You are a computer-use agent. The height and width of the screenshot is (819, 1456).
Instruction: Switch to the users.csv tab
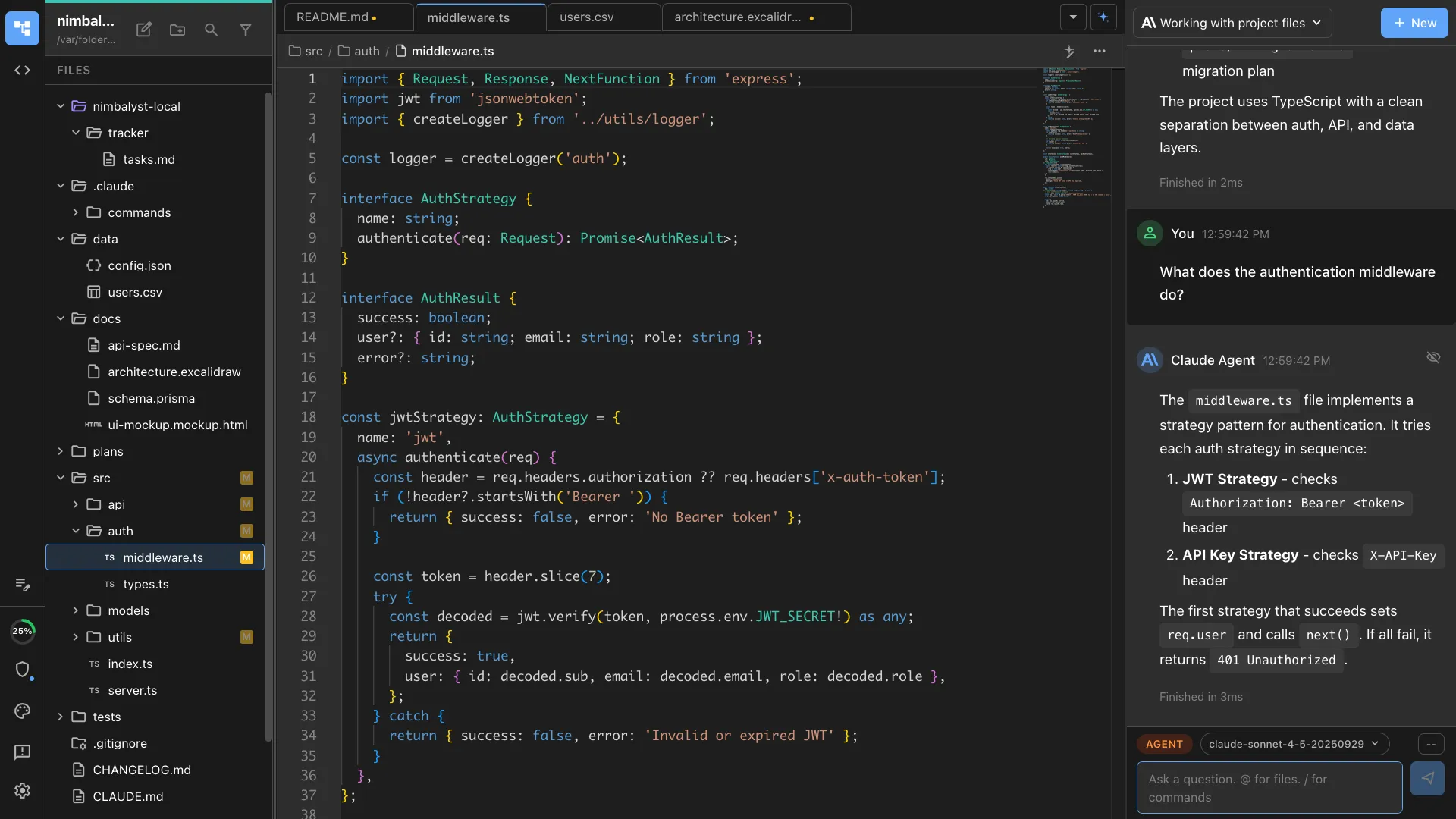(x=587, y=17)
